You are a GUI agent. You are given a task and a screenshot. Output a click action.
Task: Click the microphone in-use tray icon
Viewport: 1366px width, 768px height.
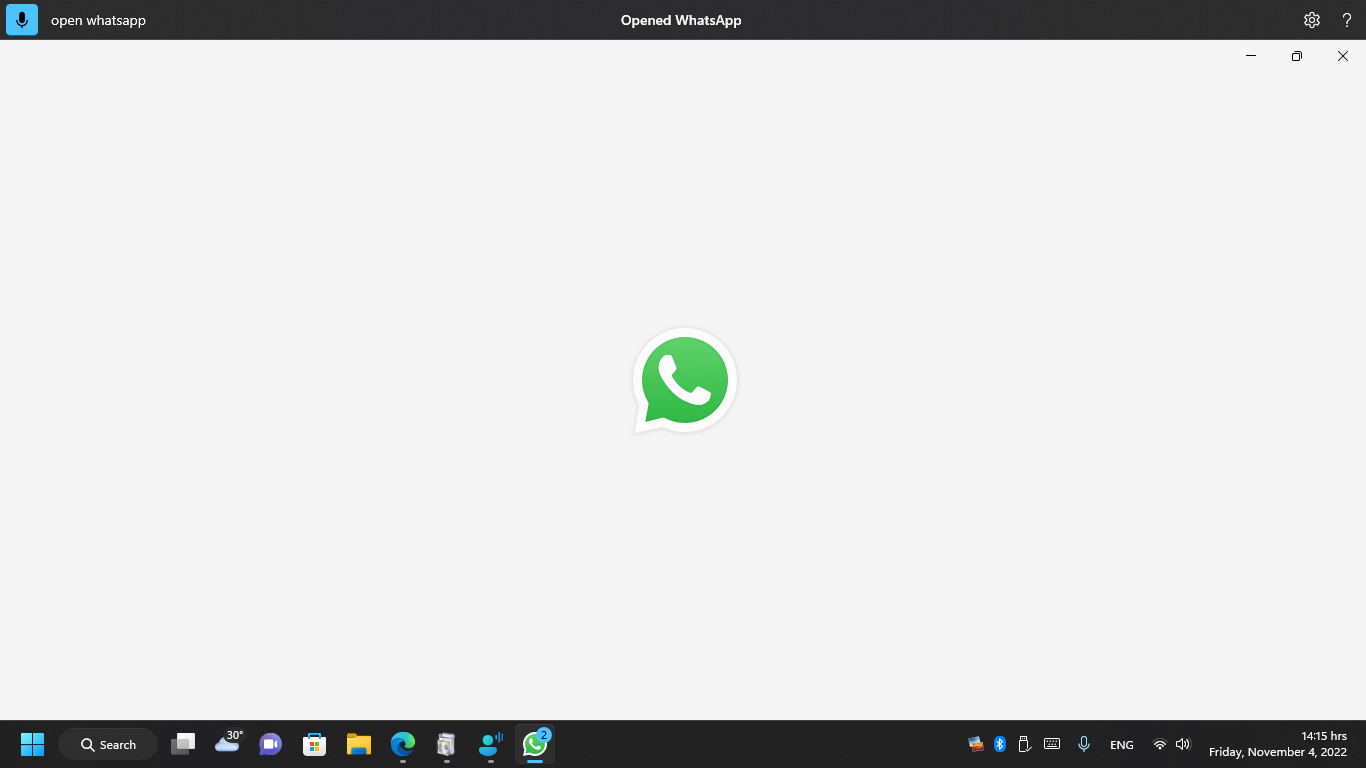pyautogui.click(x=1084, y=744)
